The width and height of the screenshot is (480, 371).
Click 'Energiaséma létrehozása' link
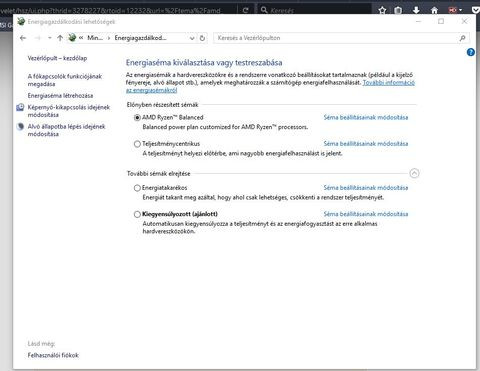pyautogui.click(x=60, y=96)
